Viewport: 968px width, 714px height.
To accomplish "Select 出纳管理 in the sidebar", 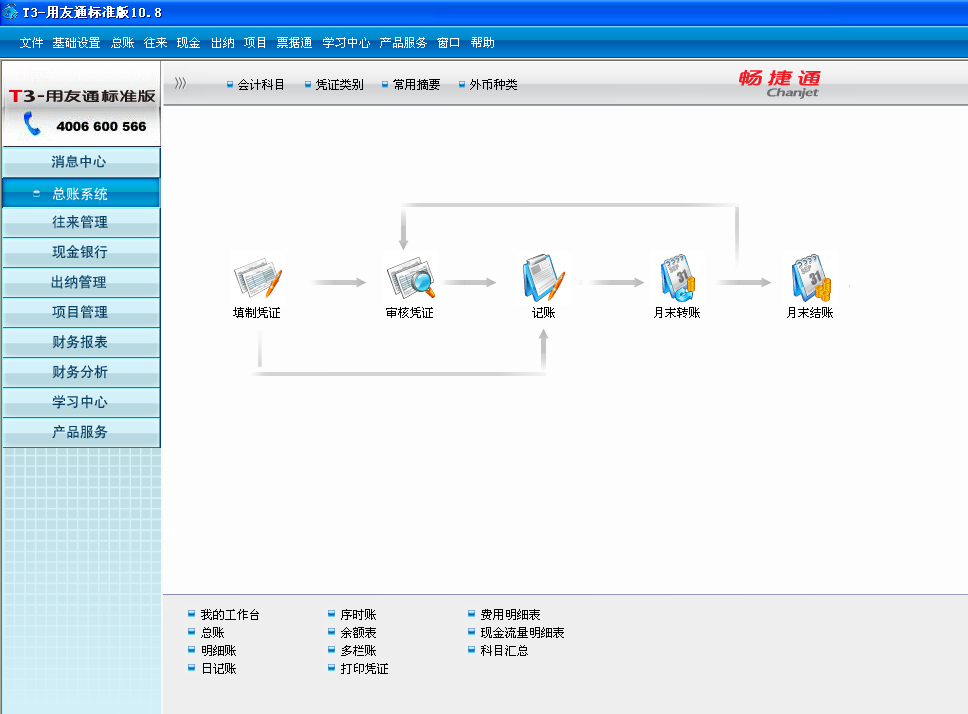I will (81, 282).
